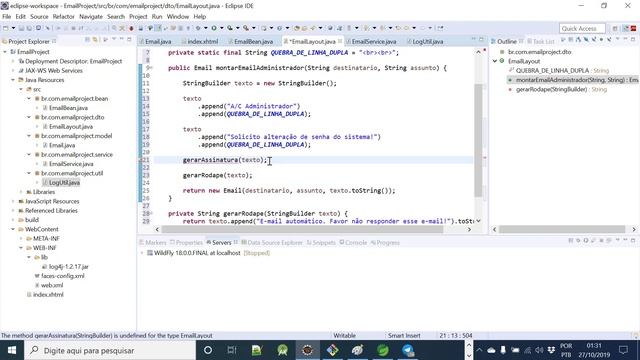The image size is (640, 360).
Task: Open Eclipse icon in Windows taskbar
Action: click(307, 350)
